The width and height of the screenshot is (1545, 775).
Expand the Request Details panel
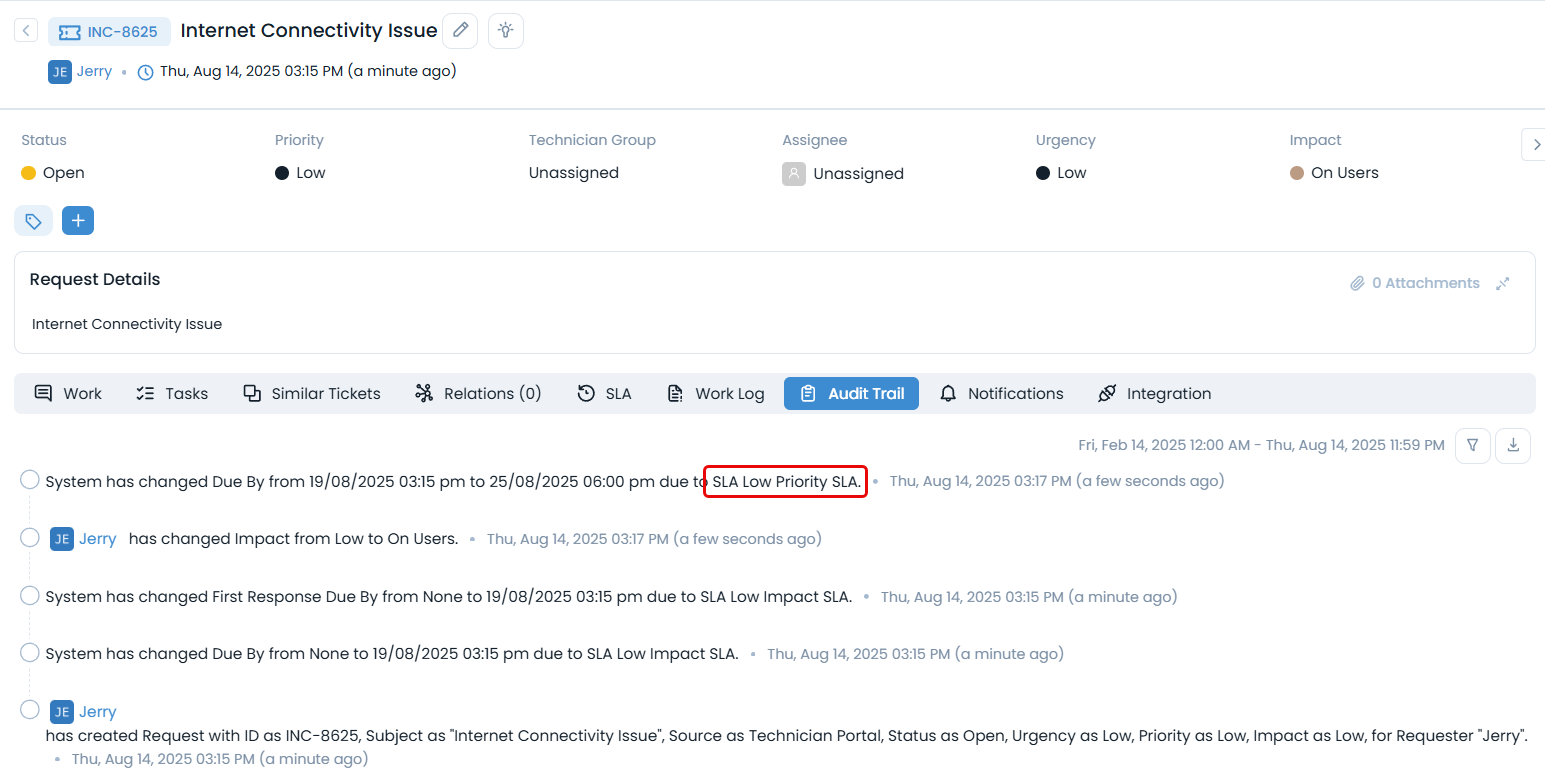[x=1502, y=284]
